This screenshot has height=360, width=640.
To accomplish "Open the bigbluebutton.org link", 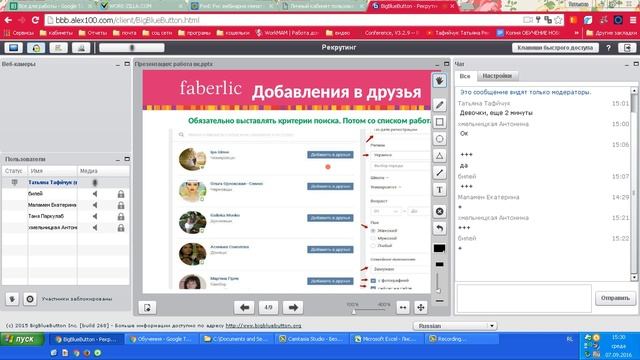I will (263, 326).
